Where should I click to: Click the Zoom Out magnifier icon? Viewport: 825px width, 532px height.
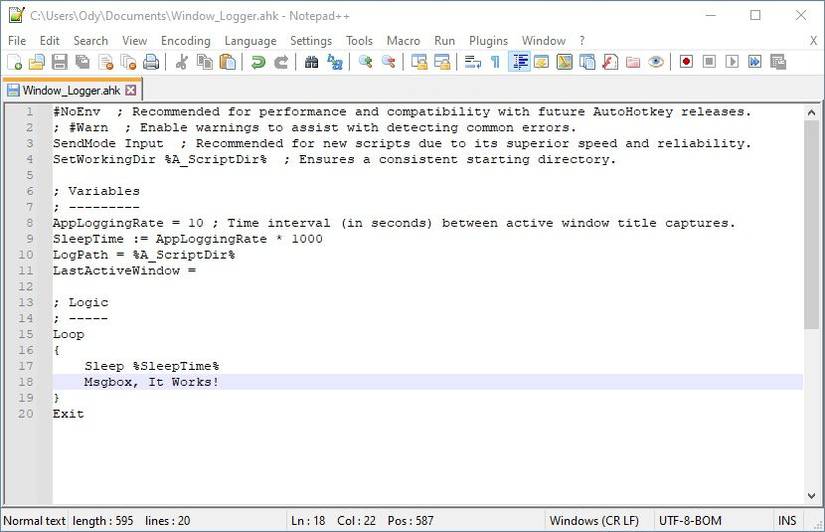click(x=388, y=62)
